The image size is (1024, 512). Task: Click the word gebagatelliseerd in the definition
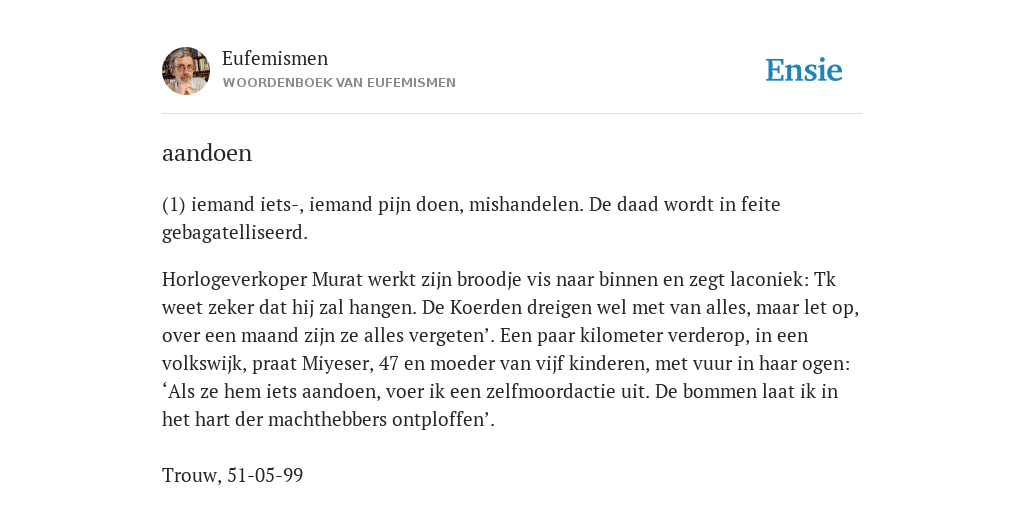pos(234,233)
